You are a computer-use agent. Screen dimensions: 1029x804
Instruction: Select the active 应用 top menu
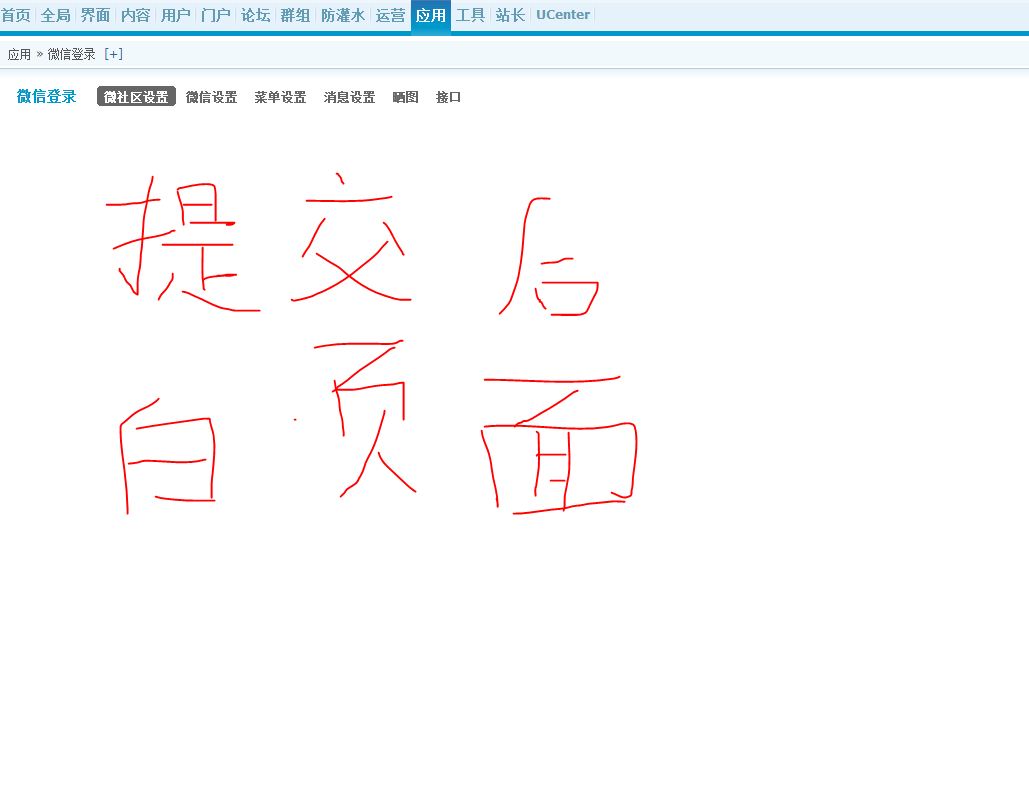pyautogui.click(x=430, y=15)
